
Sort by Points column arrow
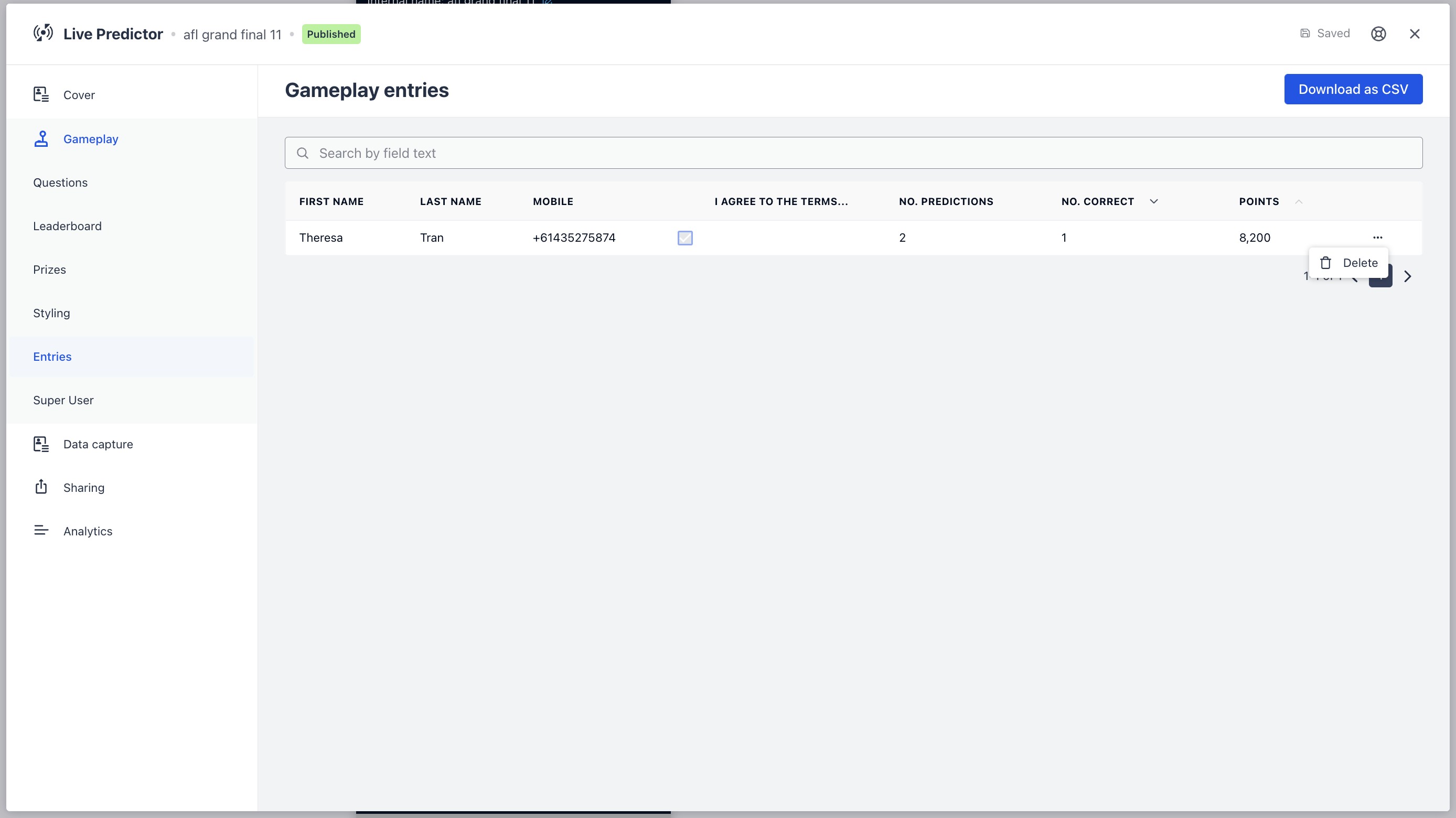click(x=1298, y=202)
